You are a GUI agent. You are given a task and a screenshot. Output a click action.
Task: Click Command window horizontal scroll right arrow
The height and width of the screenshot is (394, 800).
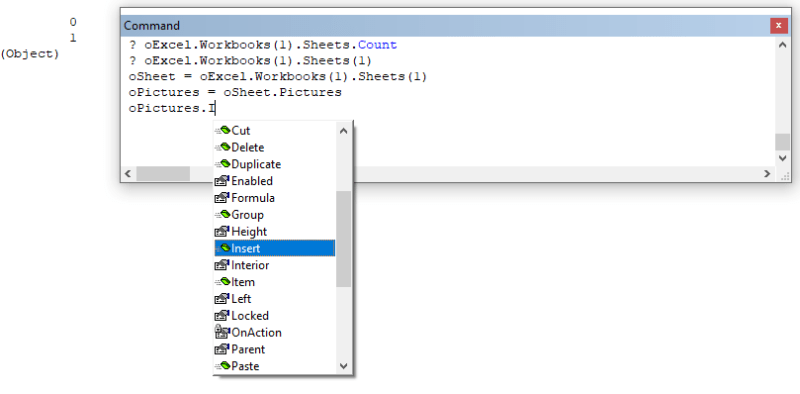pos(767,174)
